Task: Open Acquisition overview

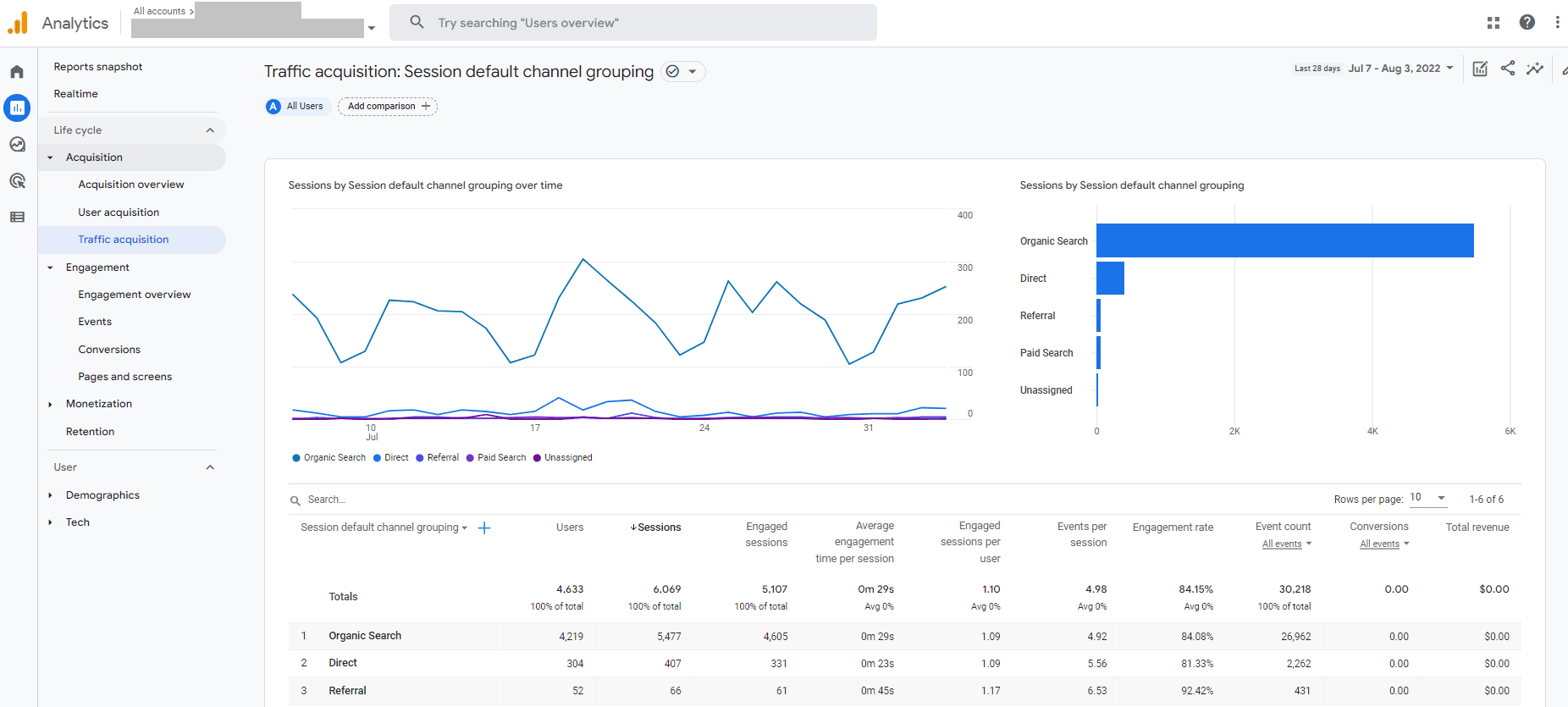Action: 131,185
